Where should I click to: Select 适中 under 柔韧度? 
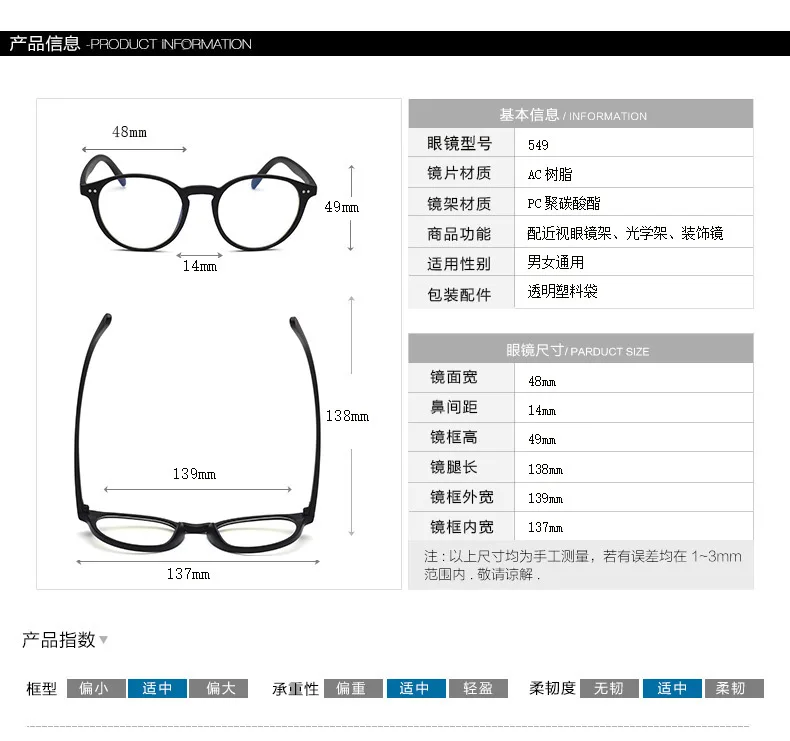672,688
